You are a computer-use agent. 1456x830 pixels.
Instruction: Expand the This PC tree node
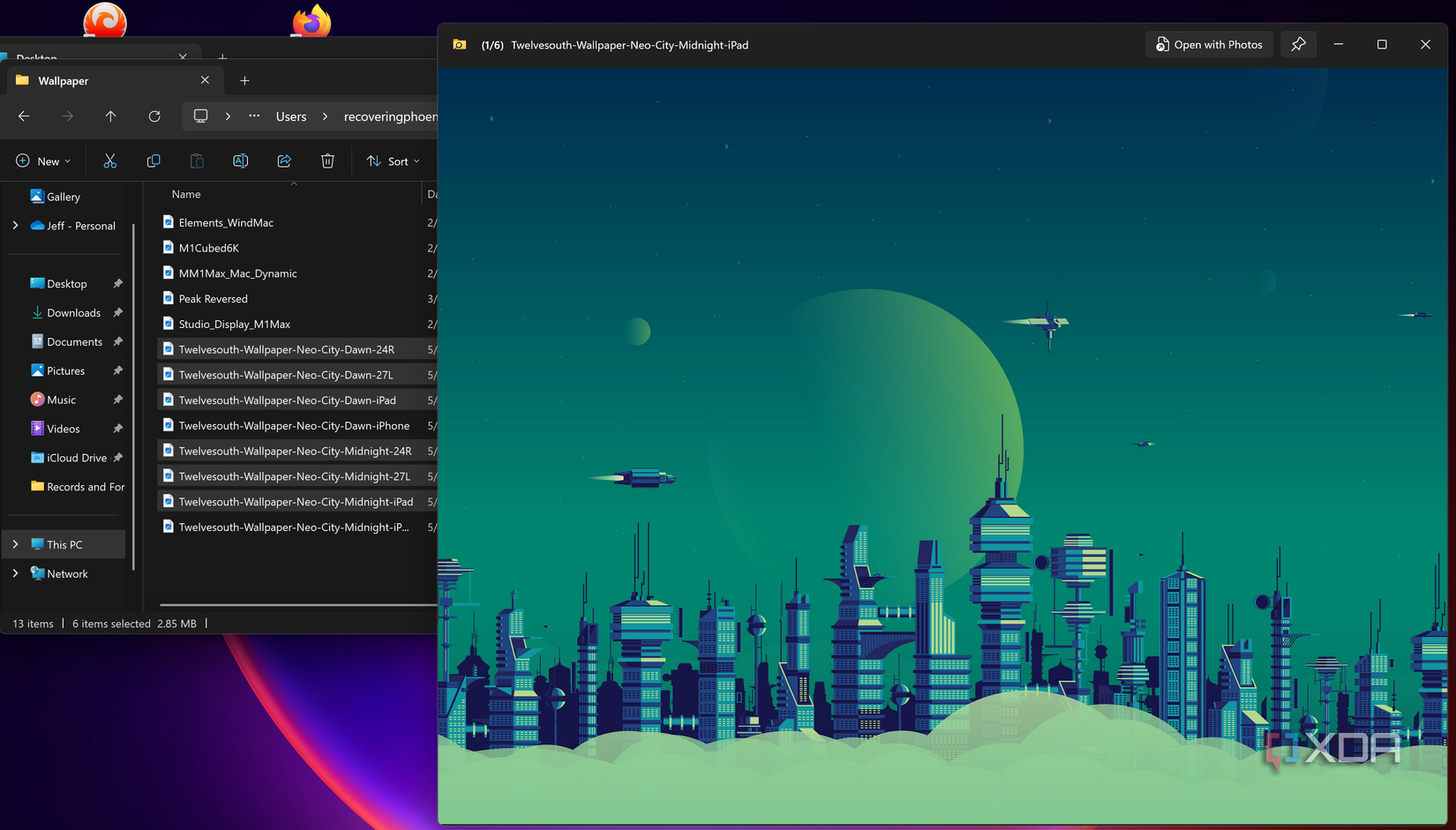click(x=15, y=544)
